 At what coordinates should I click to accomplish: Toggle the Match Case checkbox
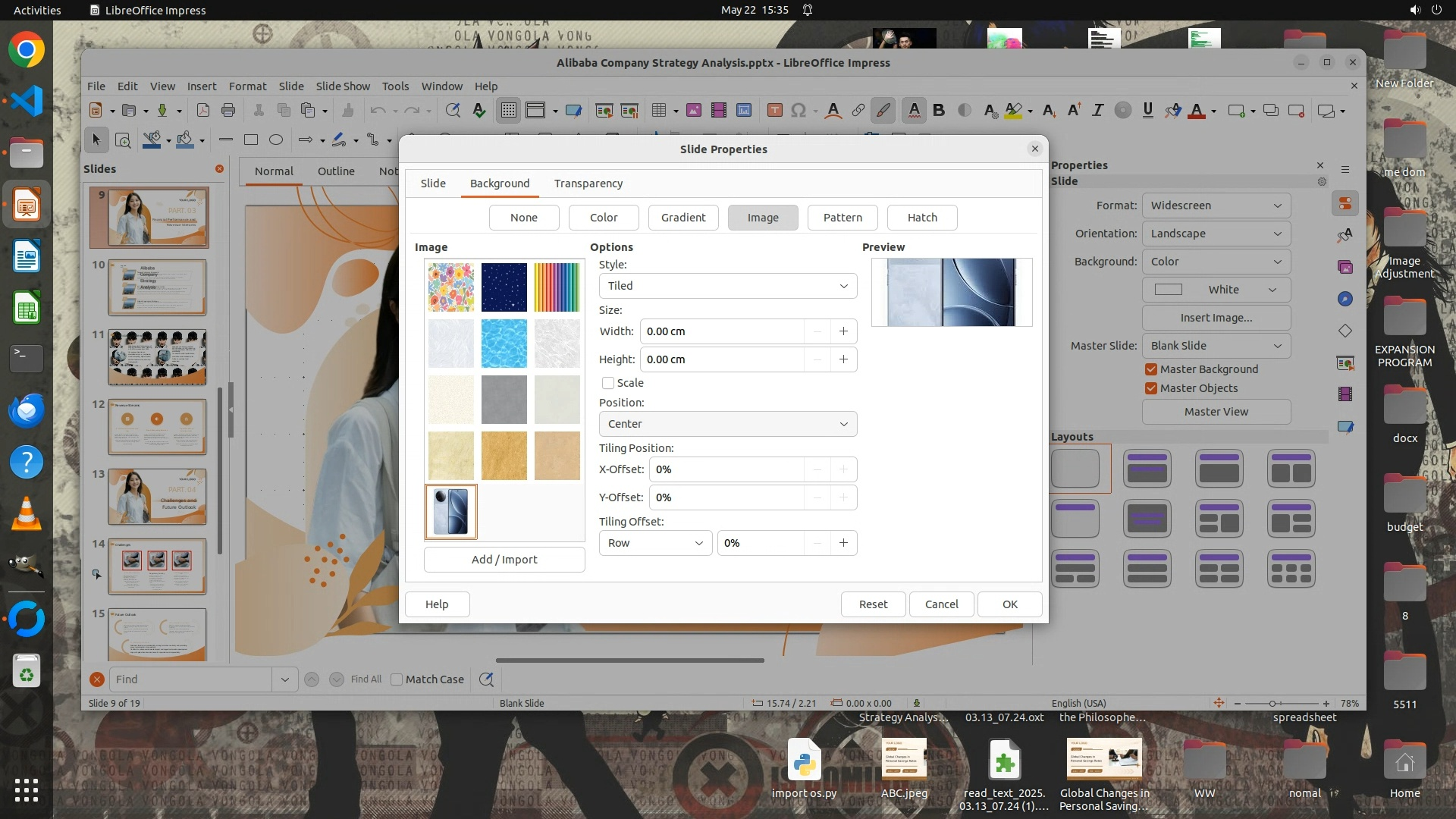point(397,679)
